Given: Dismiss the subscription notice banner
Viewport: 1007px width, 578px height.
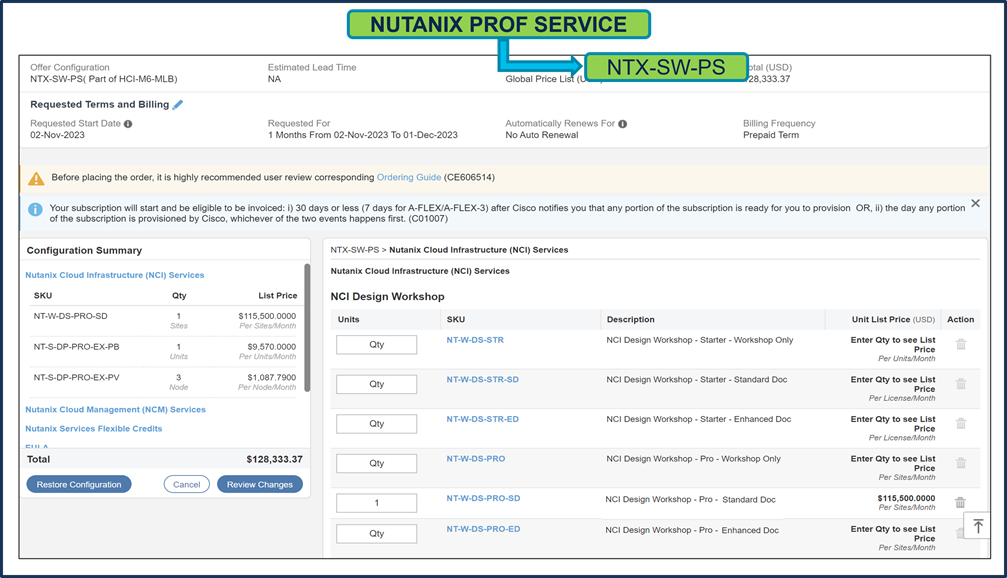Looking at the screenshot, I should [976, 204].
